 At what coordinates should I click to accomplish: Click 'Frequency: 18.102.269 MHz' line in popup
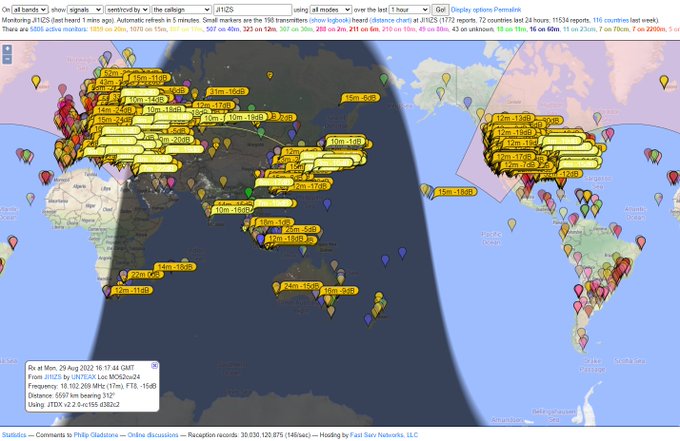point(92,386)
